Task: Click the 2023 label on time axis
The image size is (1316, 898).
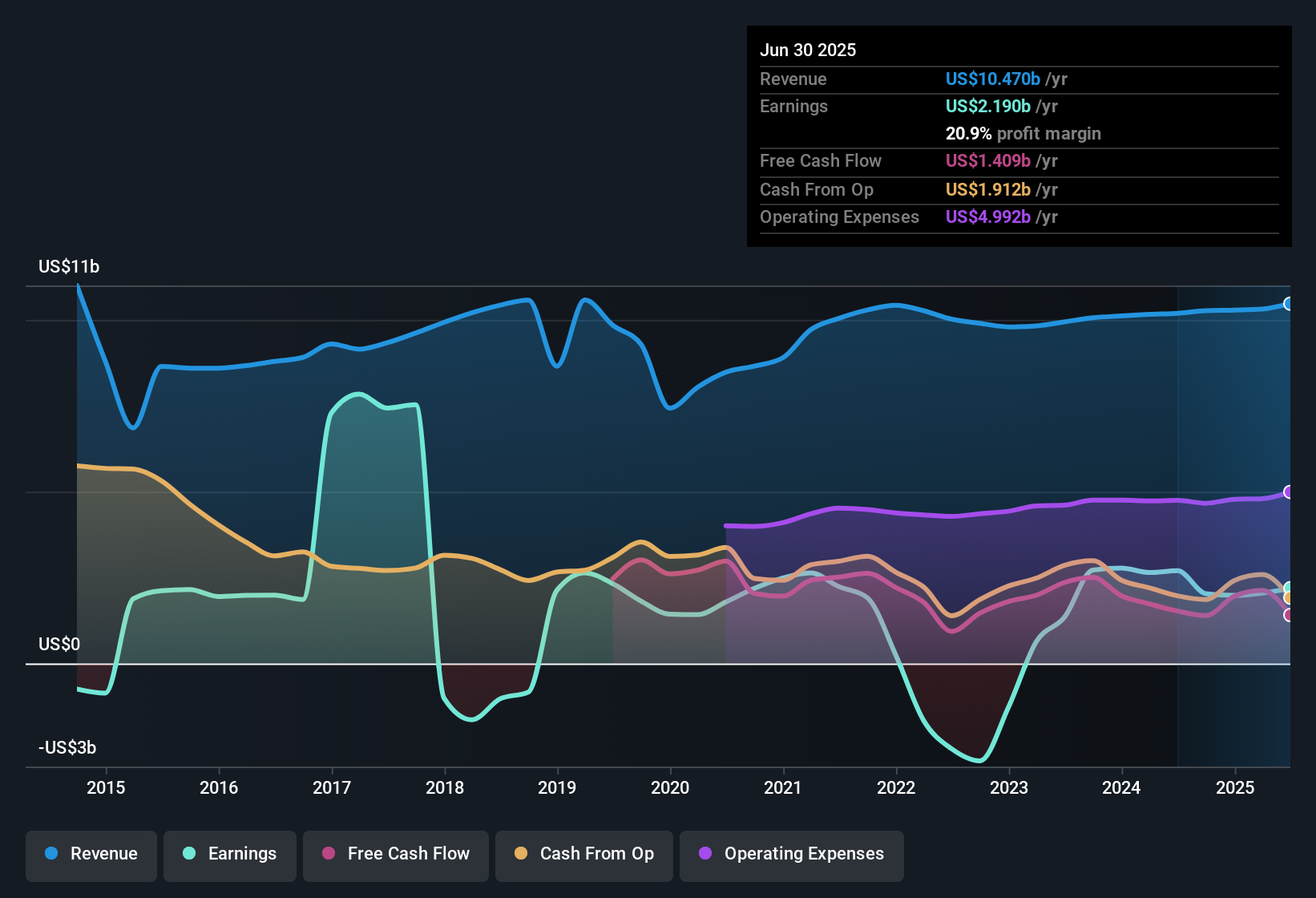Action: 1009,787
